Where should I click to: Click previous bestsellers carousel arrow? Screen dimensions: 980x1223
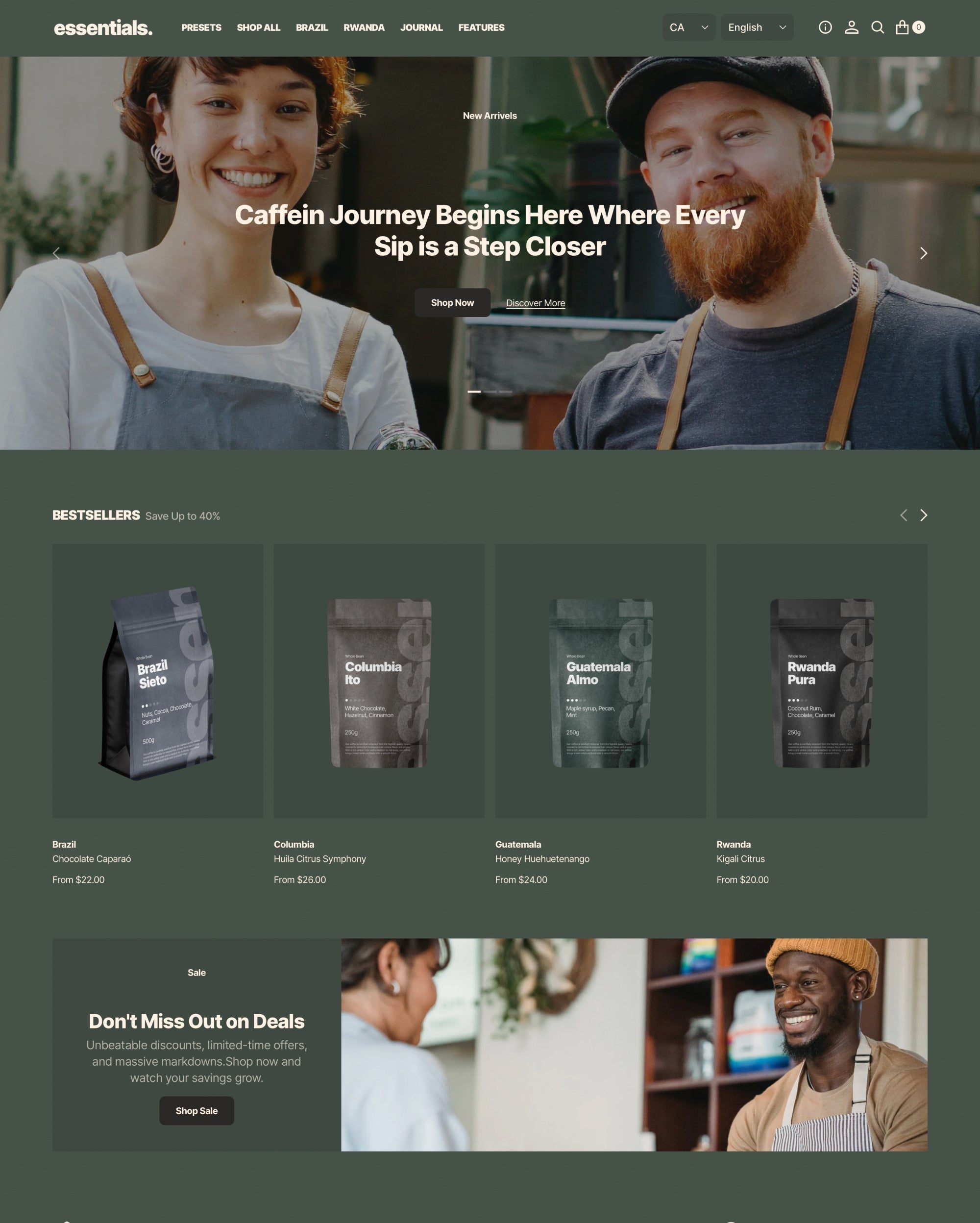tap(903, 515)
